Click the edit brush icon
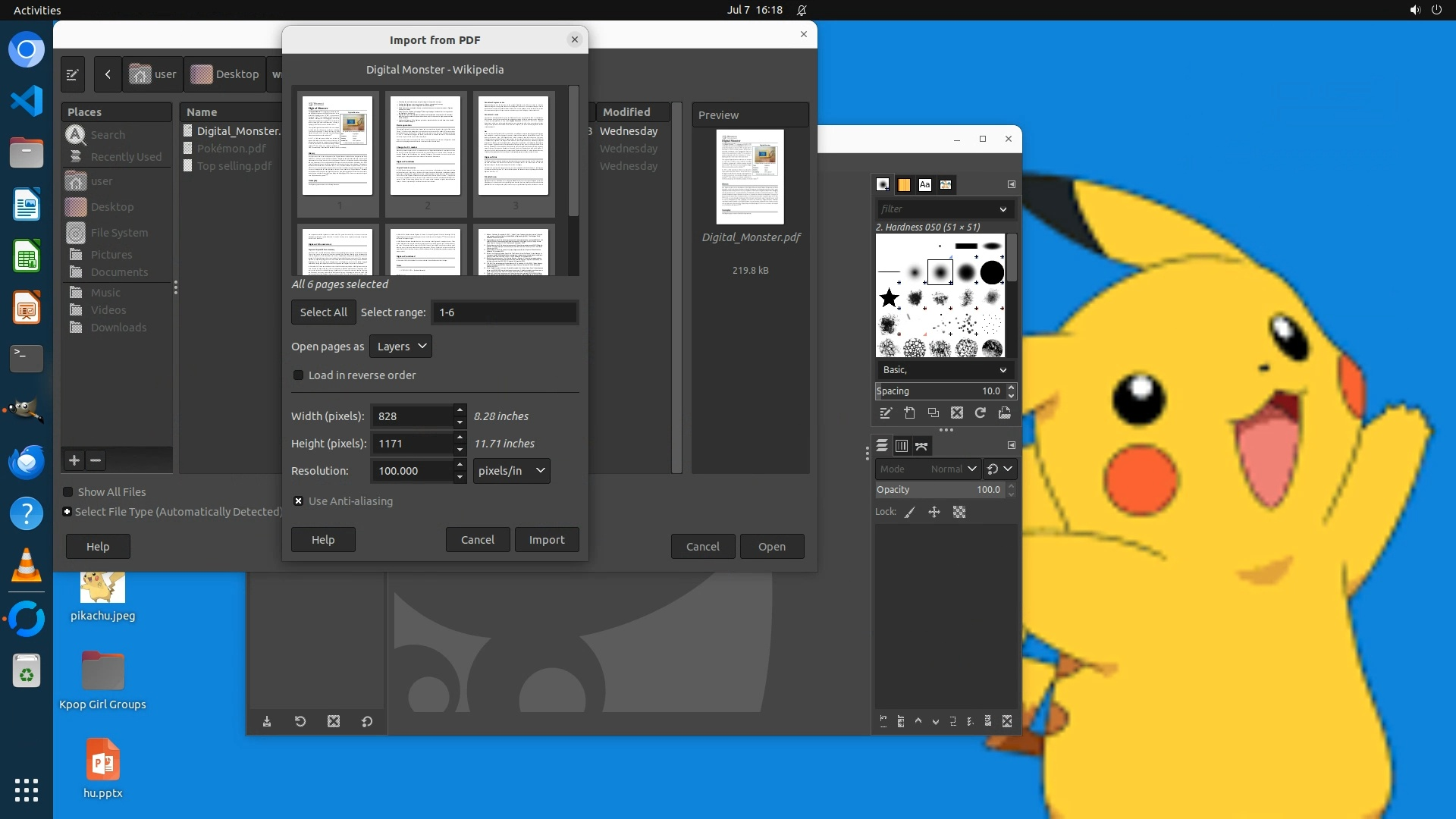This screenshot has height=819, width=1456. point(885,413)
